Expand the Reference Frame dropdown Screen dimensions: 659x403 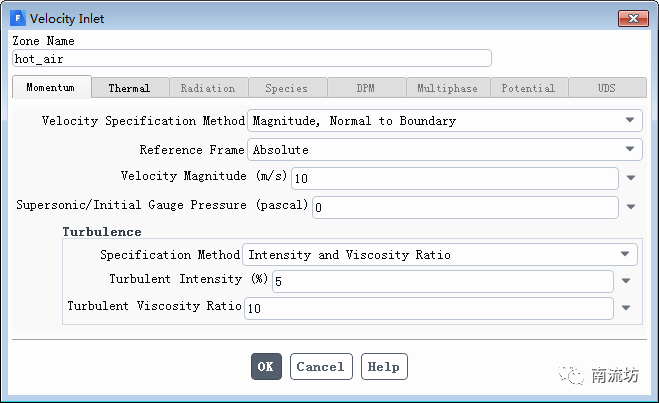[444, 150]
